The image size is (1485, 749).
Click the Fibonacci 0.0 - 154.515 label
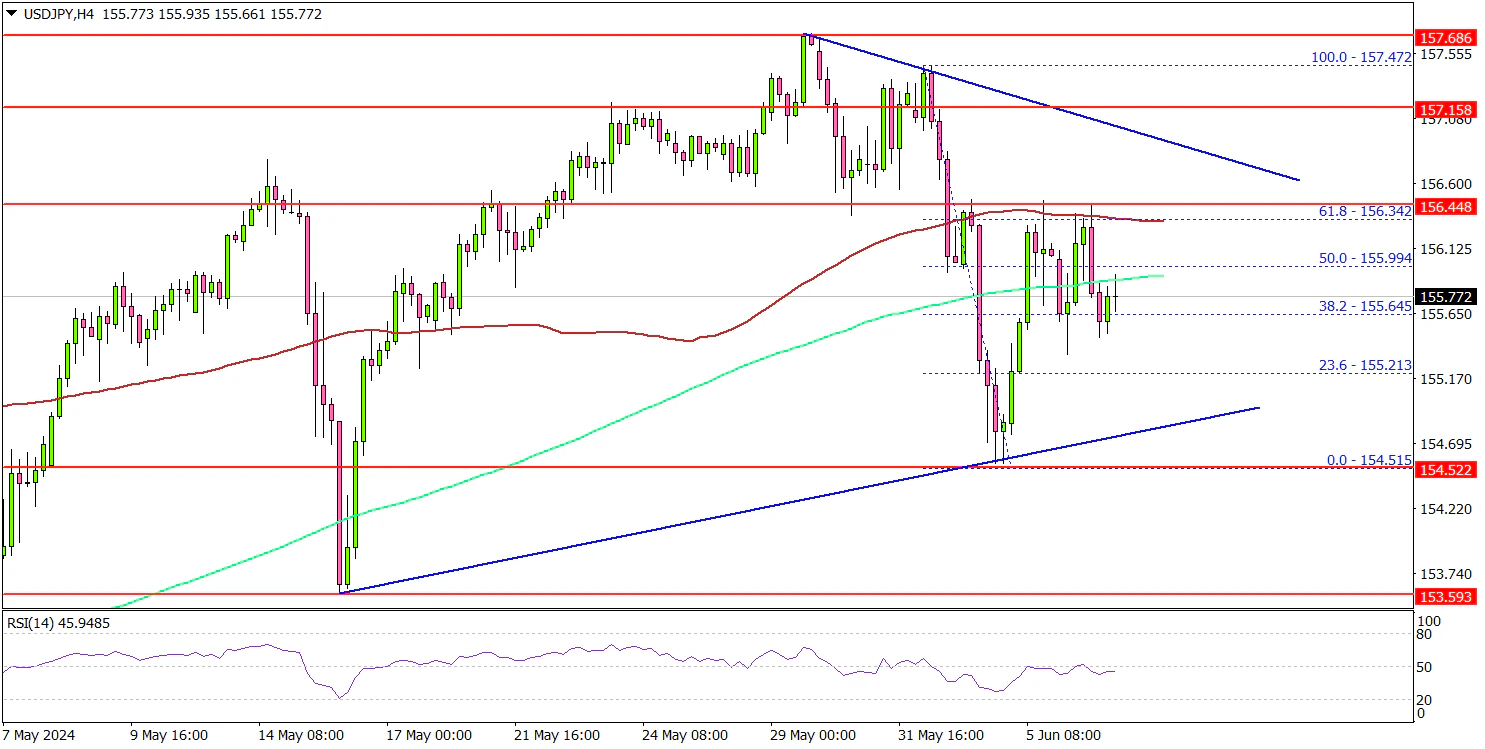1369,460
